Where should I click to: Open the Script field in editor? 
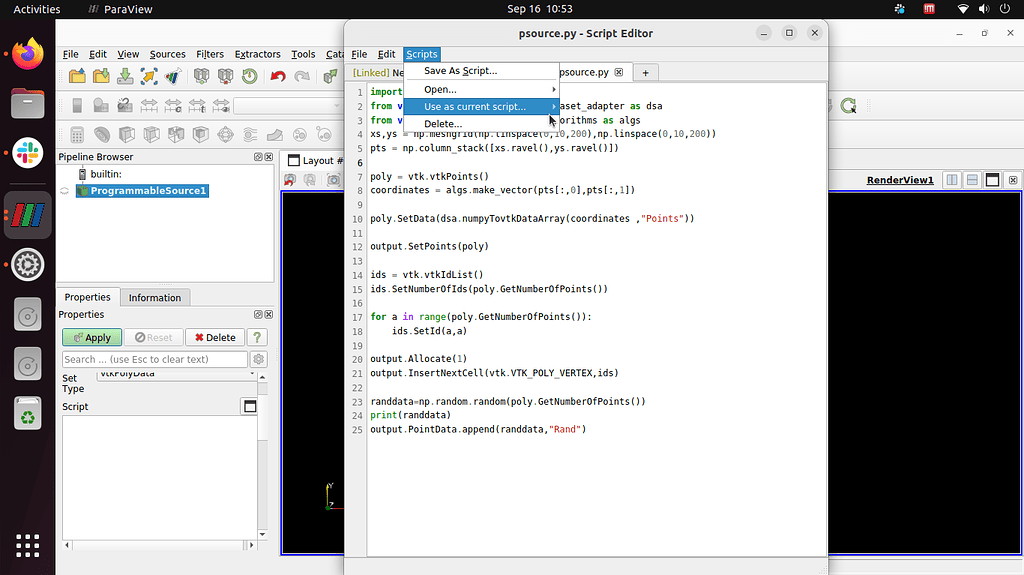point(250,406)
